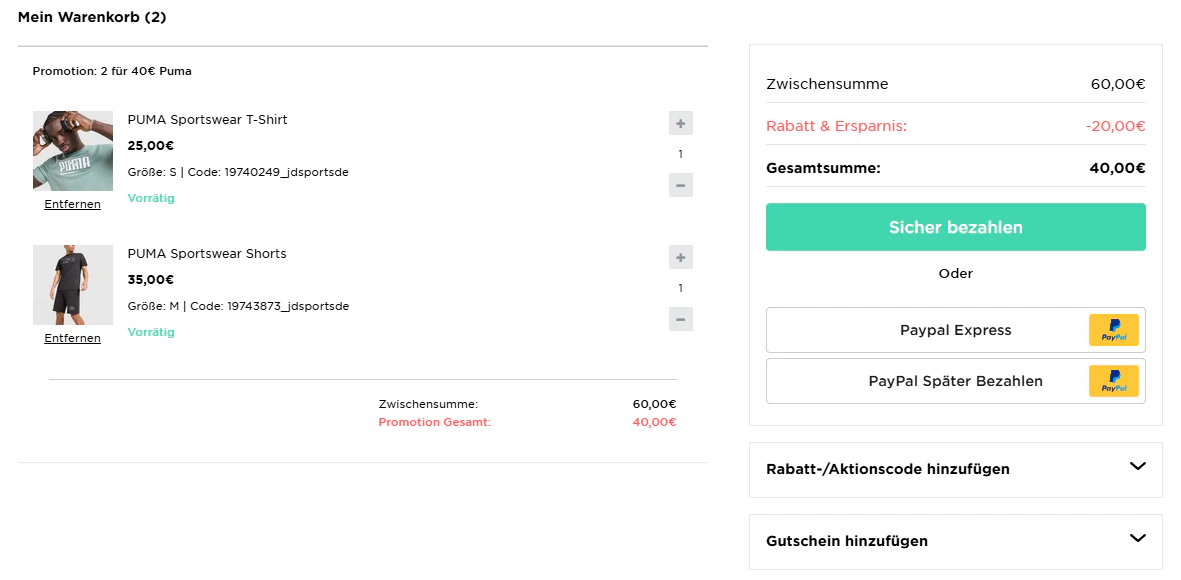Open PUMA Sportswear Shorts title link

point(207,253)
